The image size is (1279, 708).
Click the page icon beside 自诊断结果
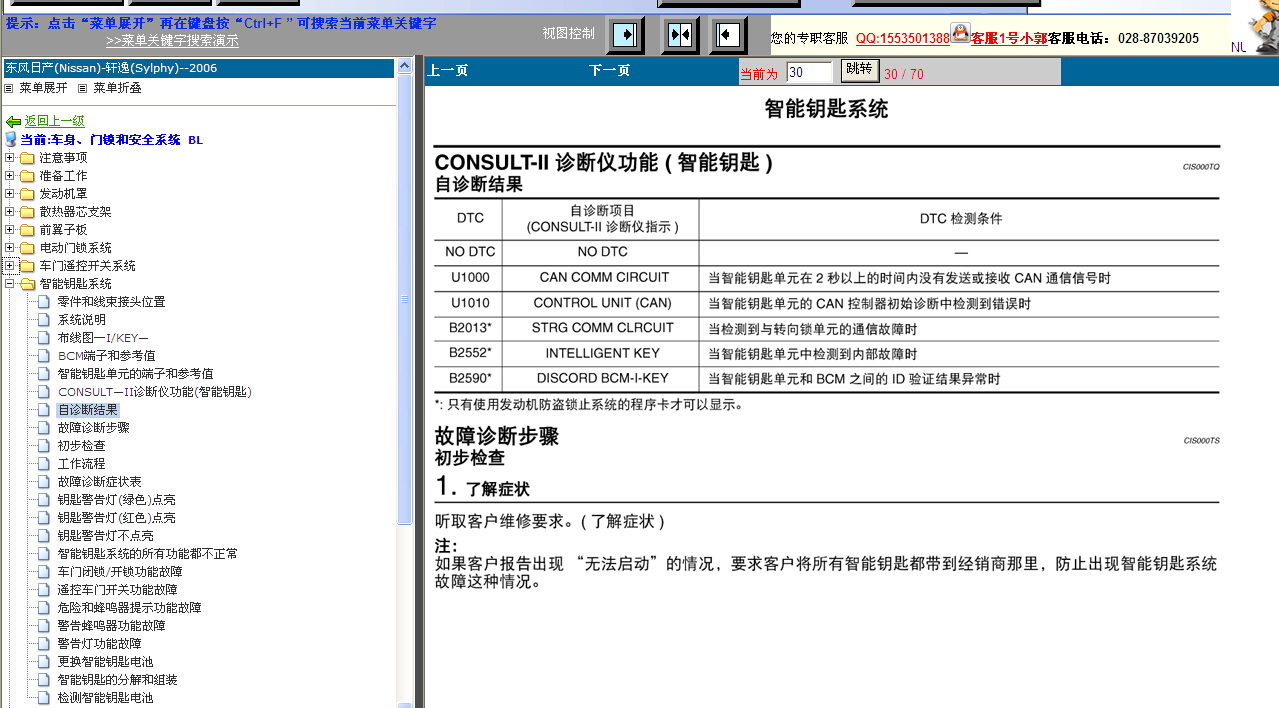[x=44, y=410]
